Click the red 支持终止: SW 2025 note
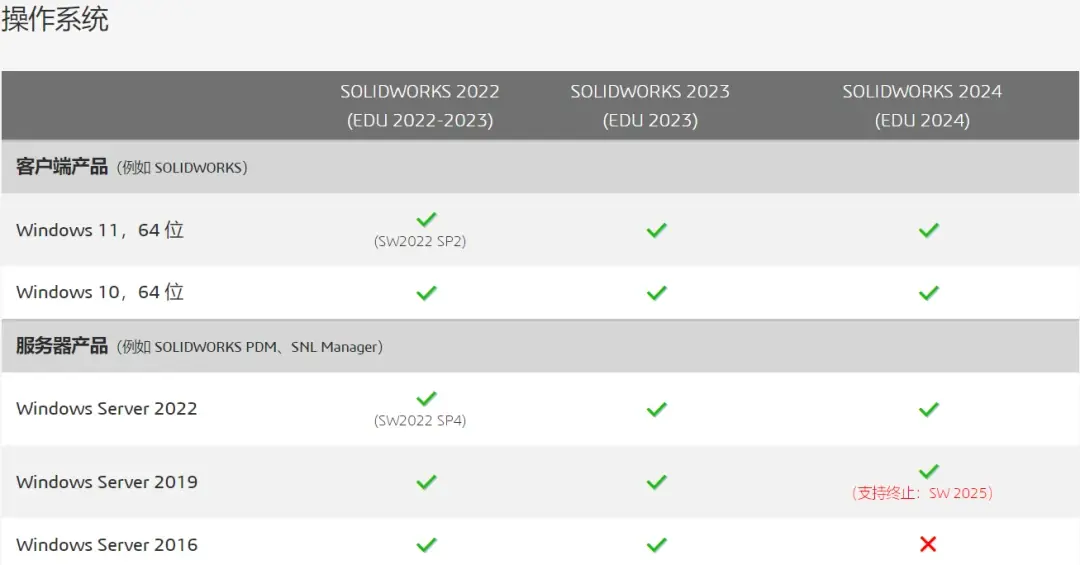The height and width of the screenshot is (565, 1080). click(922, 493)
